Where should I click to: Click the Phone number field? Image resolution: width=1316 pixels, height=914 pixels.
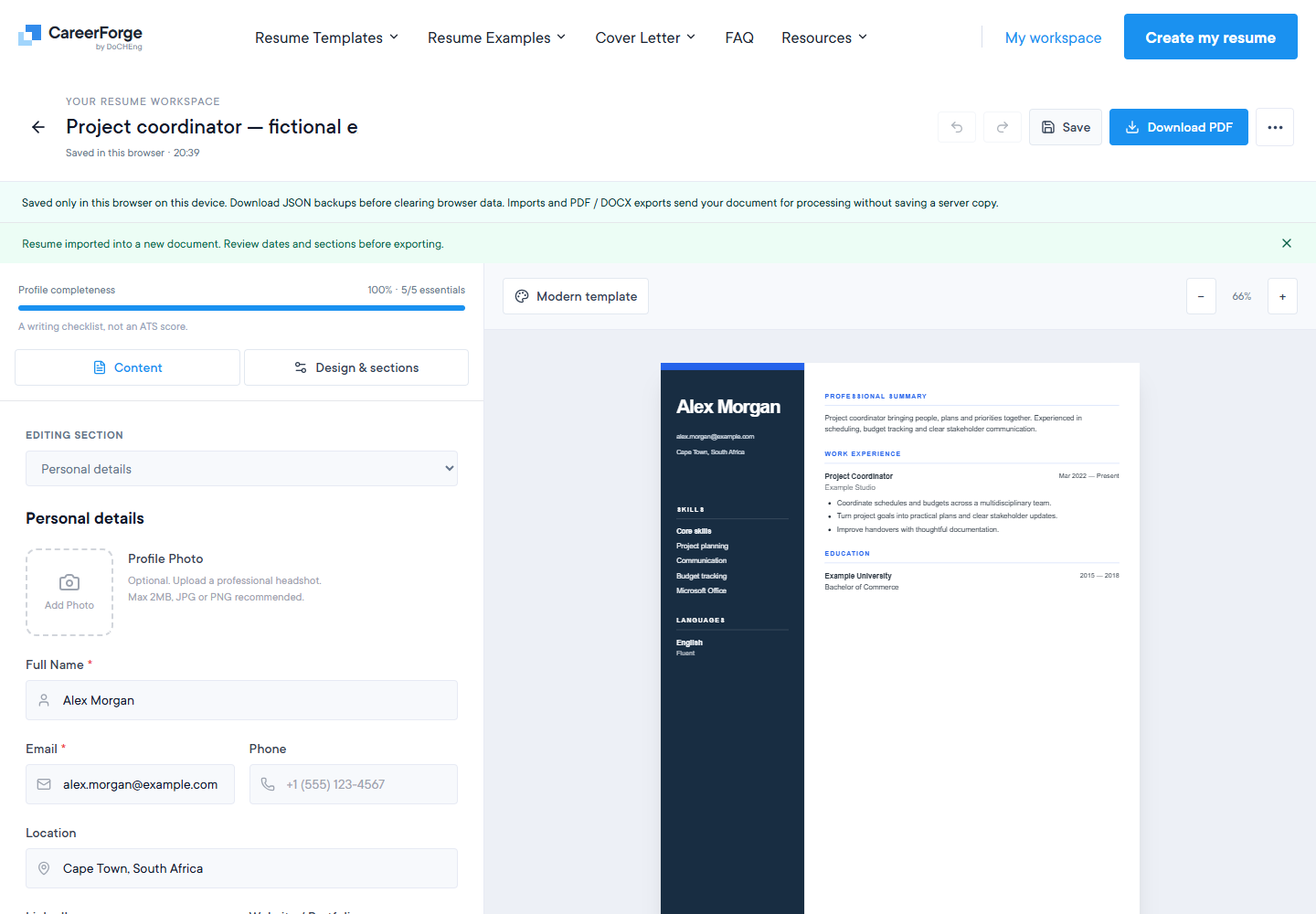tap(354, 784)
